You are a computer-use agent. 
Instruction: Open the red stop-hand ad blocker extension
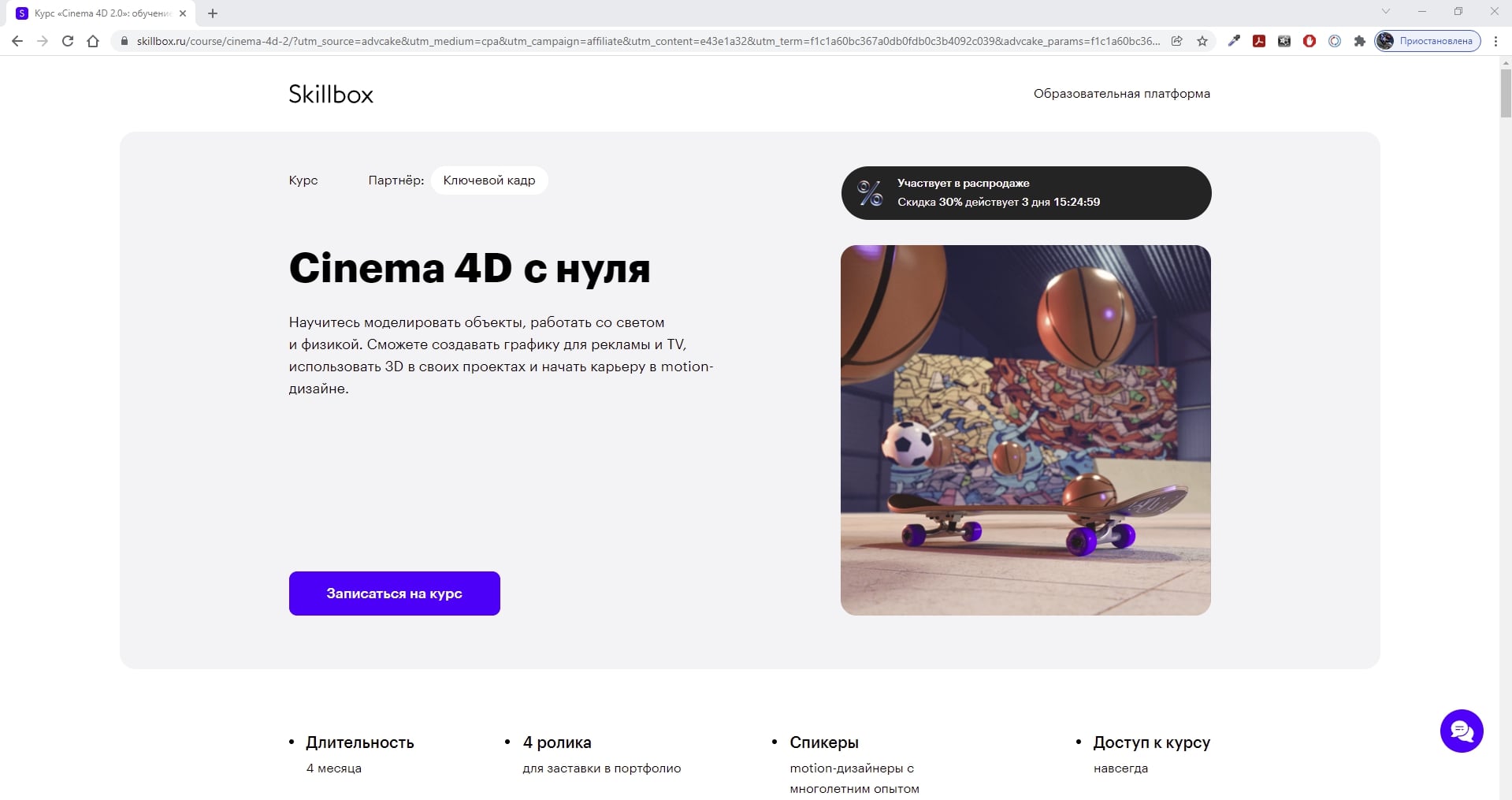point(1310,41)
